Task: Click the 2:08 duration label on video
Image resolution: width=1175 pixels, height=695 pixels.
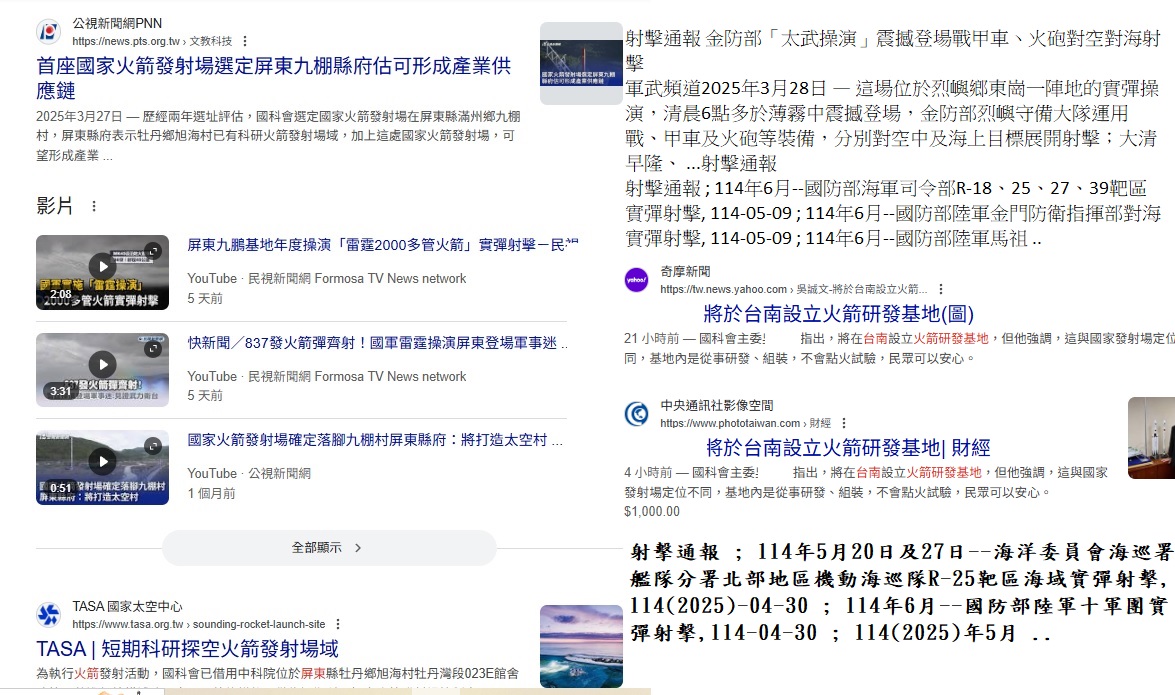Action: tap(61, 294)
